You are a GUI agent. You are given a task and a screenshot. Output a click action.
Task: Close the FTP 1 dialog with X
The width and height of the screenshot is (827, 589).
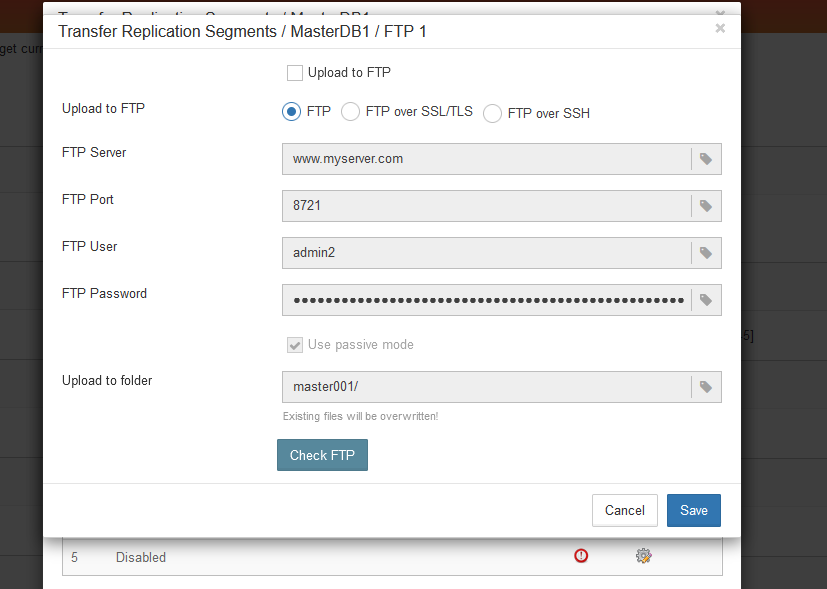720,28
